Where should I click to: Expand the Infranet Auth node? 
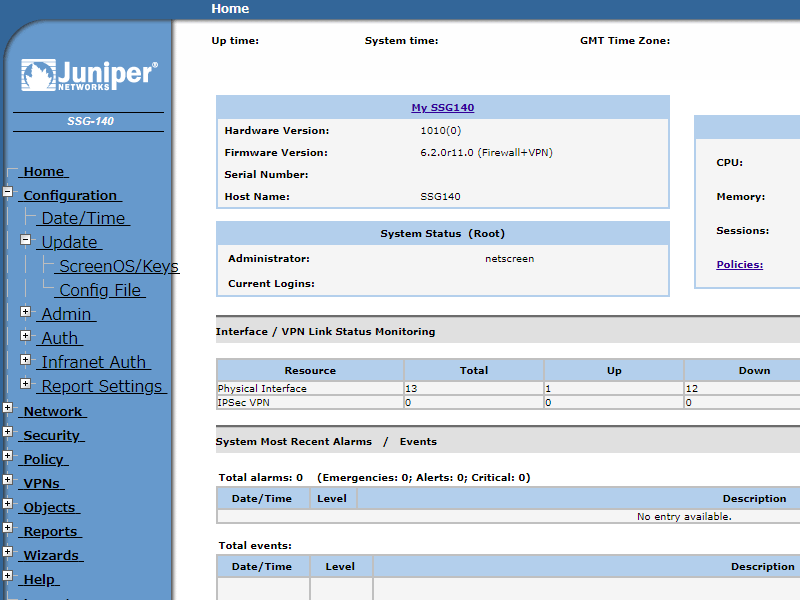(26, 359)
